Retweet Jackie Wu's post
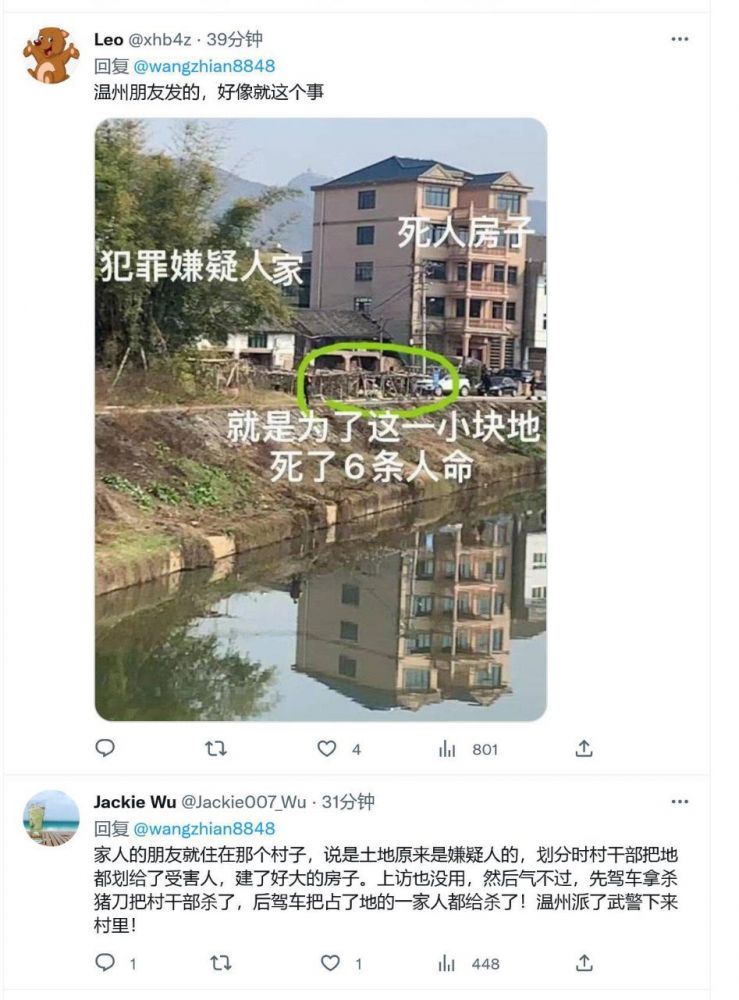 221,962
